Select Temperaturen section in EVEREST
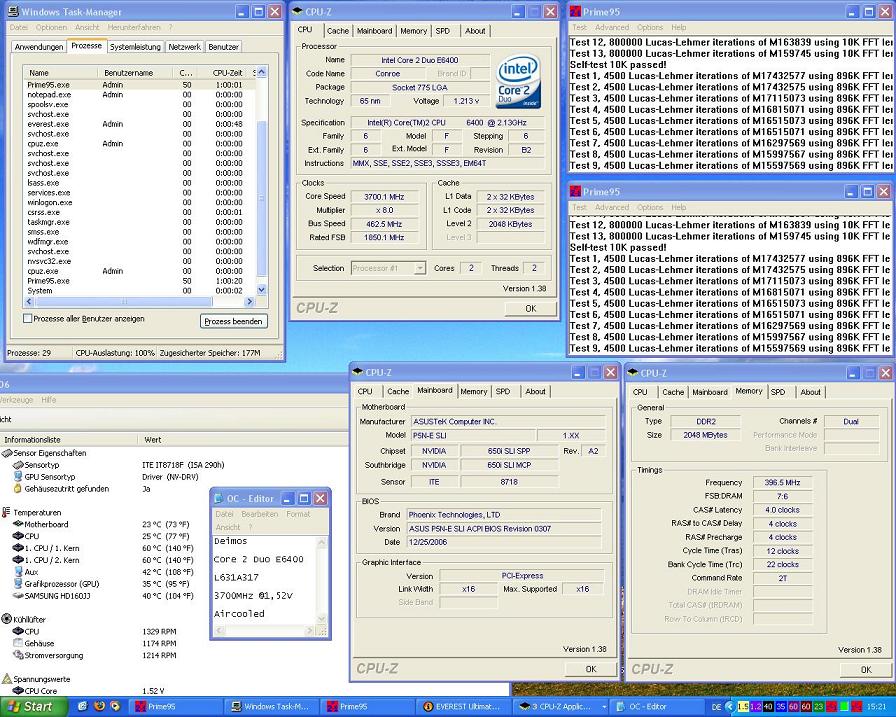 [x=37, y=512]
